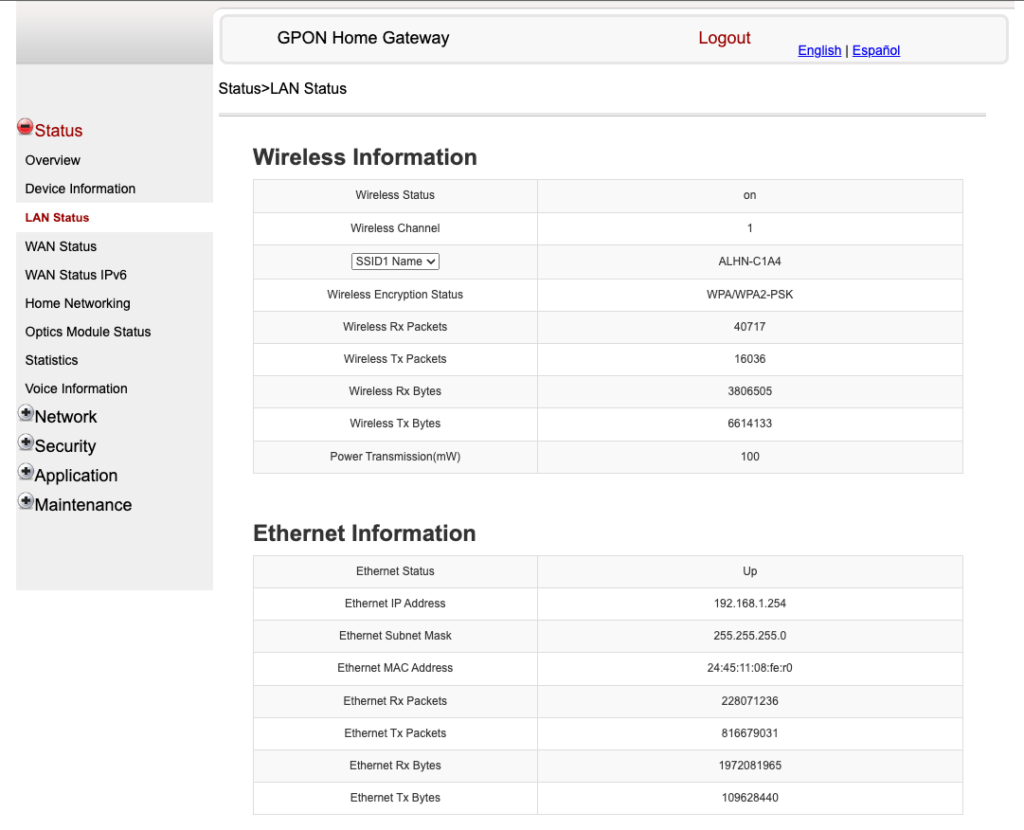
Task: Open the SSID1 Name dropdown
Action: [395, 261]
